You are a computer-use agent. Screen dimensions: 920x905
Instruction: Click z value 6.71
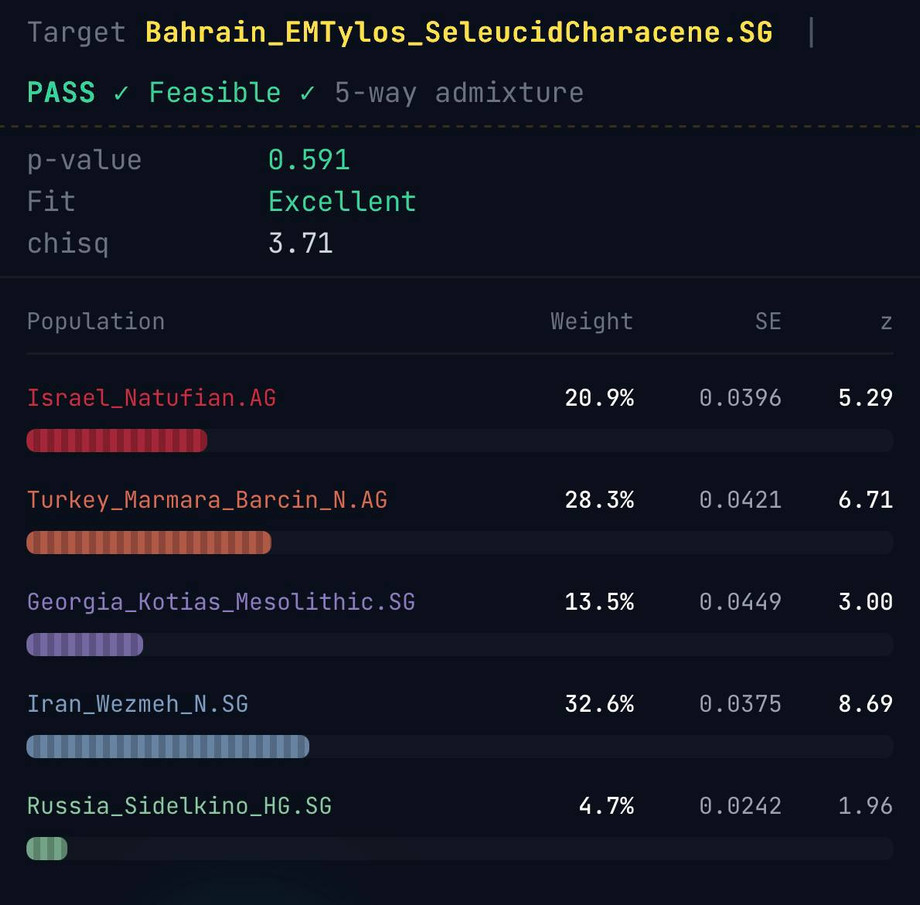pos(865,500)
